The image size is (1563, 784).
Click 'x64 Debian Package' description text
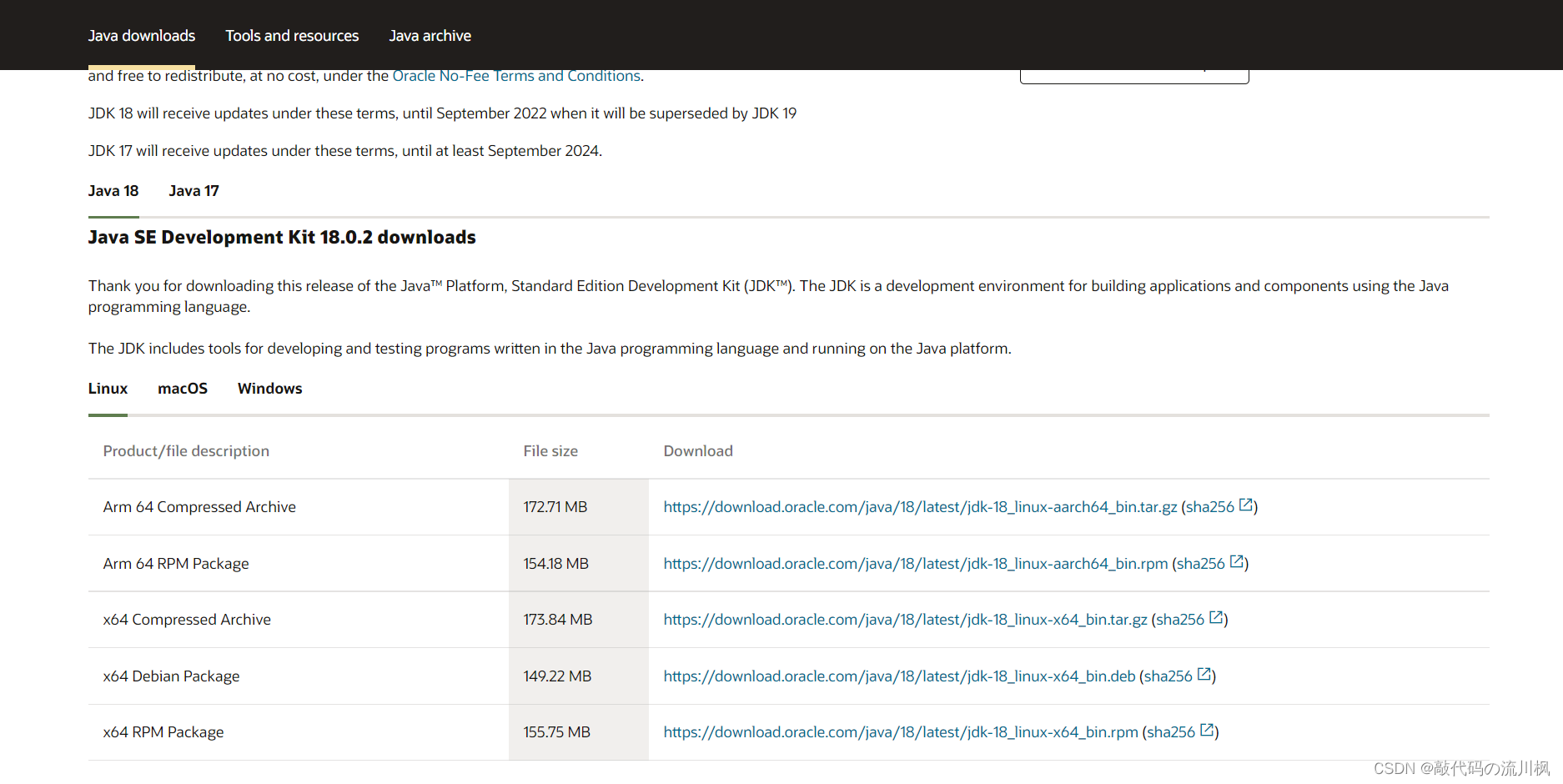171,676
